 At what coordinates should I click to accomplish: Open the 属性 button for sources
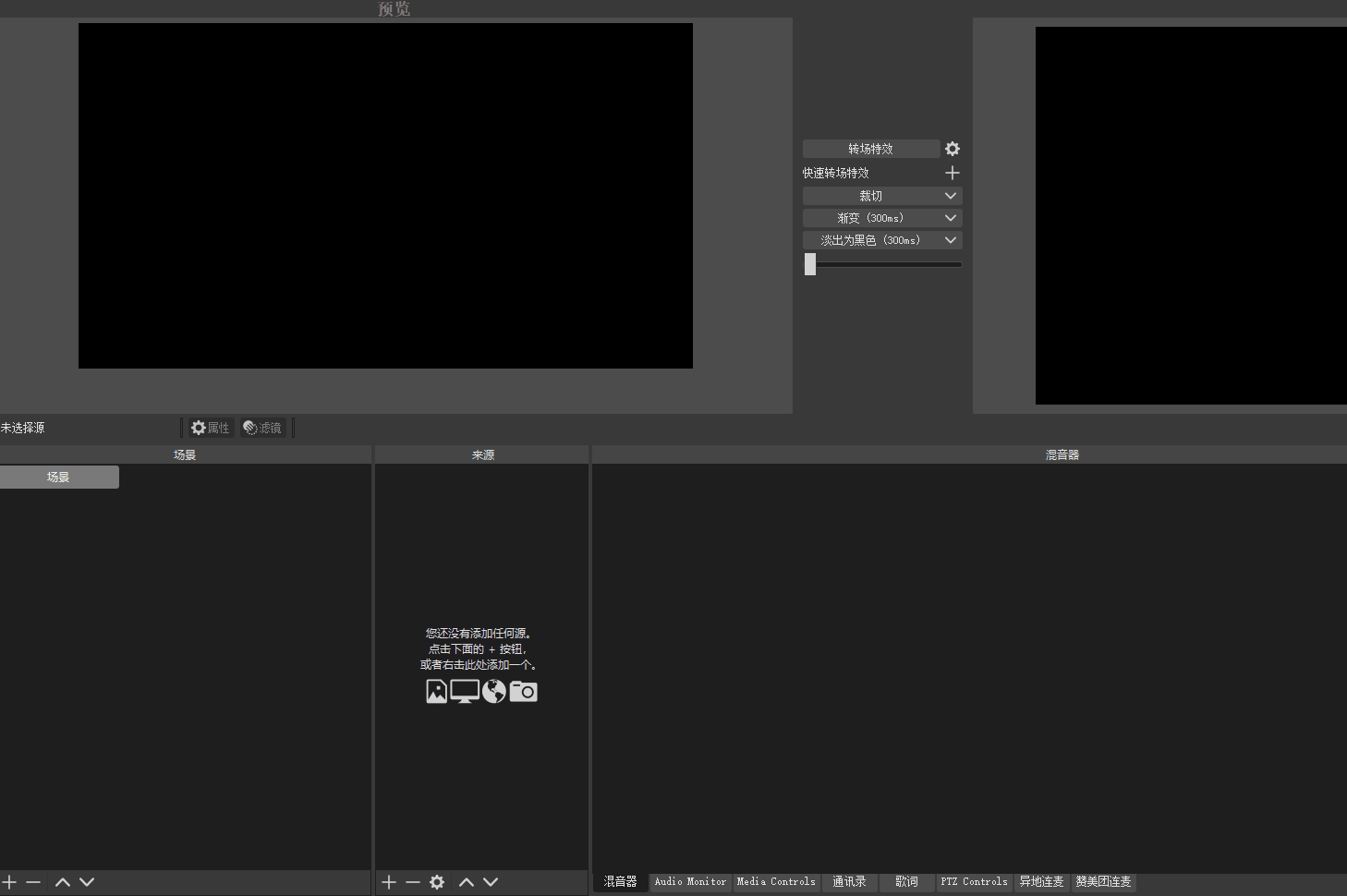(x=210, y=427)
